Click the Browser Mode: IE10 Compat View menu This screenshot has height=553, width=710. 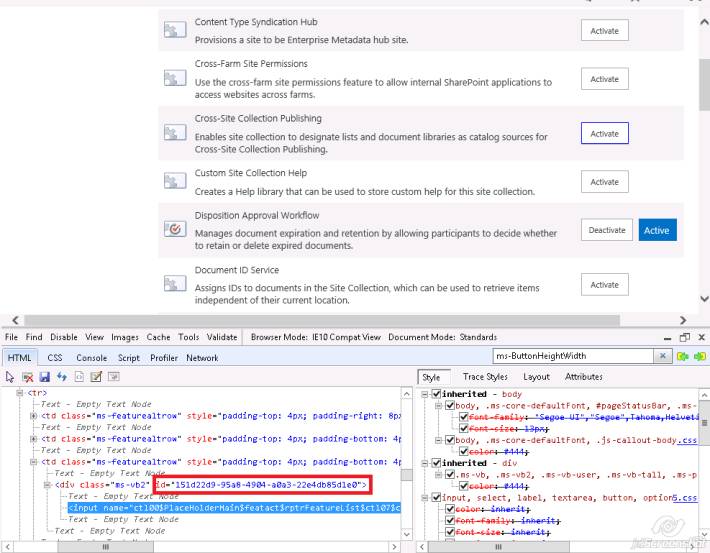click(x=316, y=337)
